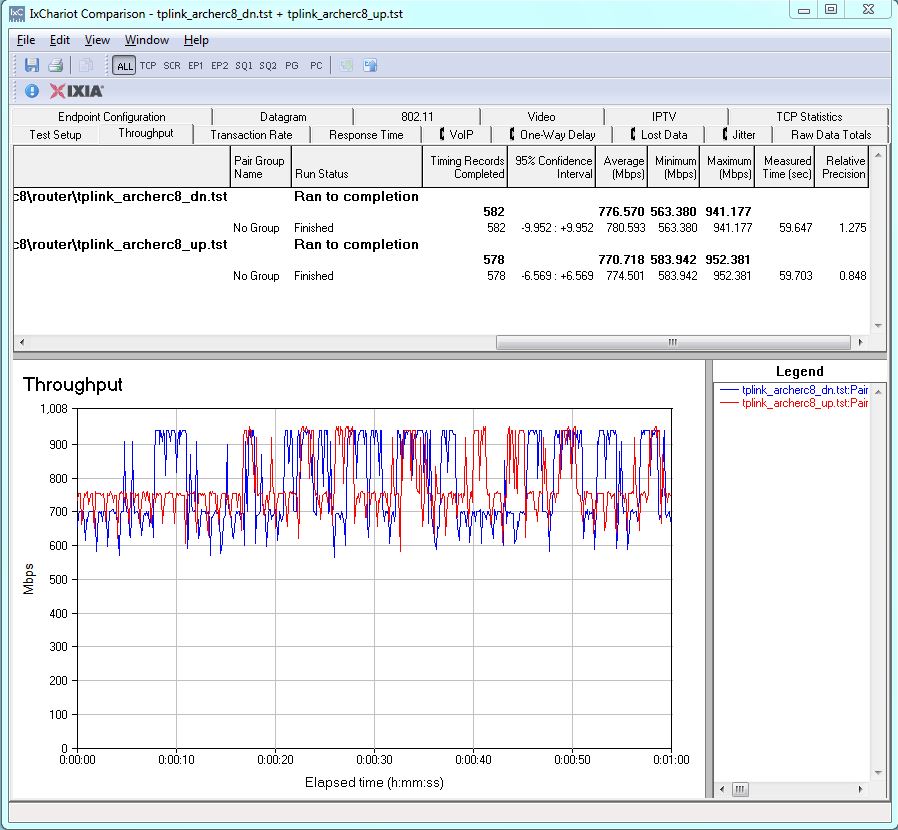The height and width of the screenshot is (830, 898).
Task: Switch to the Response Time tab
Action: pyautogui.click(x=366, y=135)
